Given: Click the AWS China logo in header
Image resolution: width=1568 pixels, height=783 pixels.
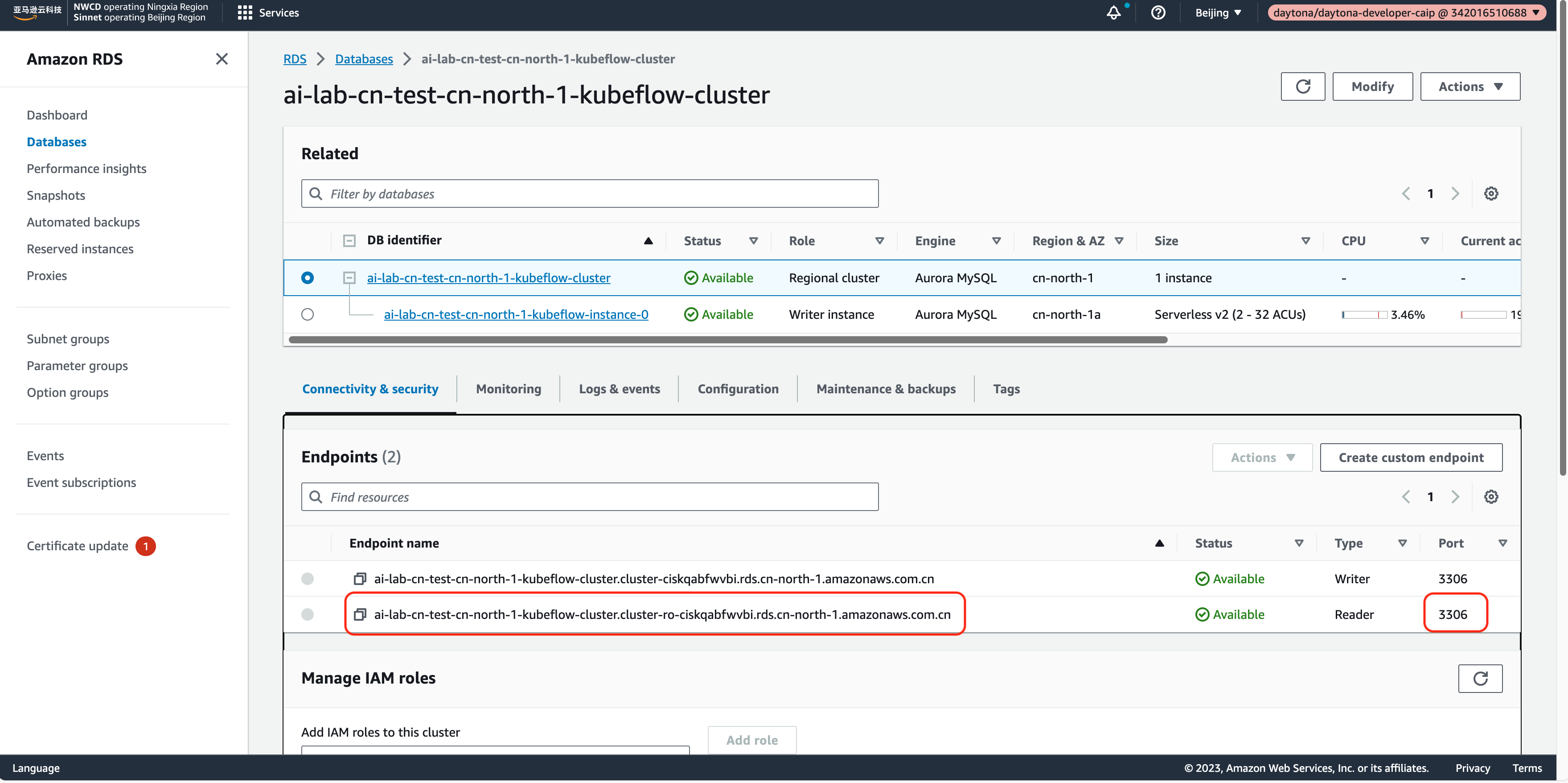Looking at the screenshot, I should [37, 12].
